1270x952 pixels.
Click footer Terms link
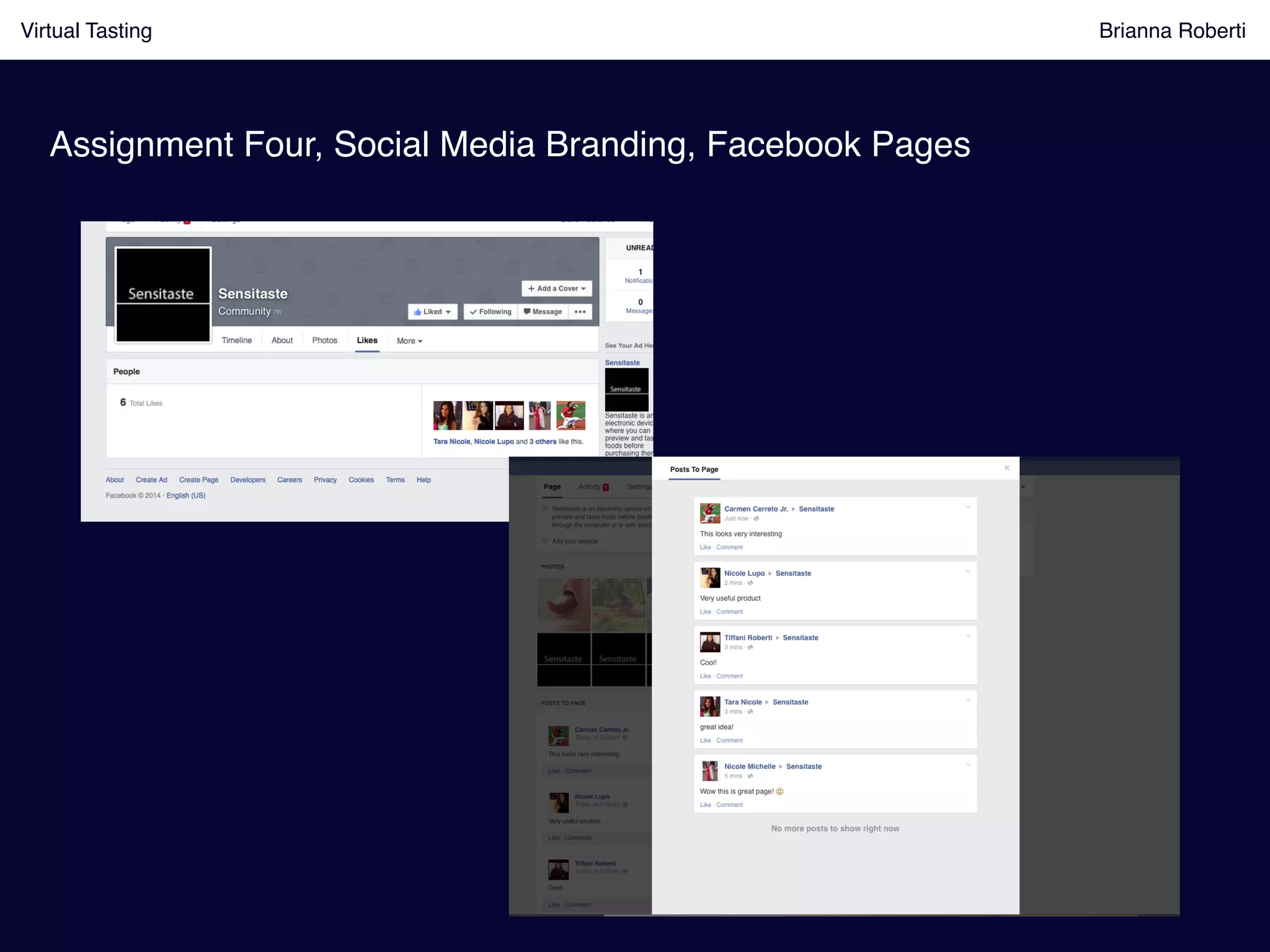[x=395, y=480]
